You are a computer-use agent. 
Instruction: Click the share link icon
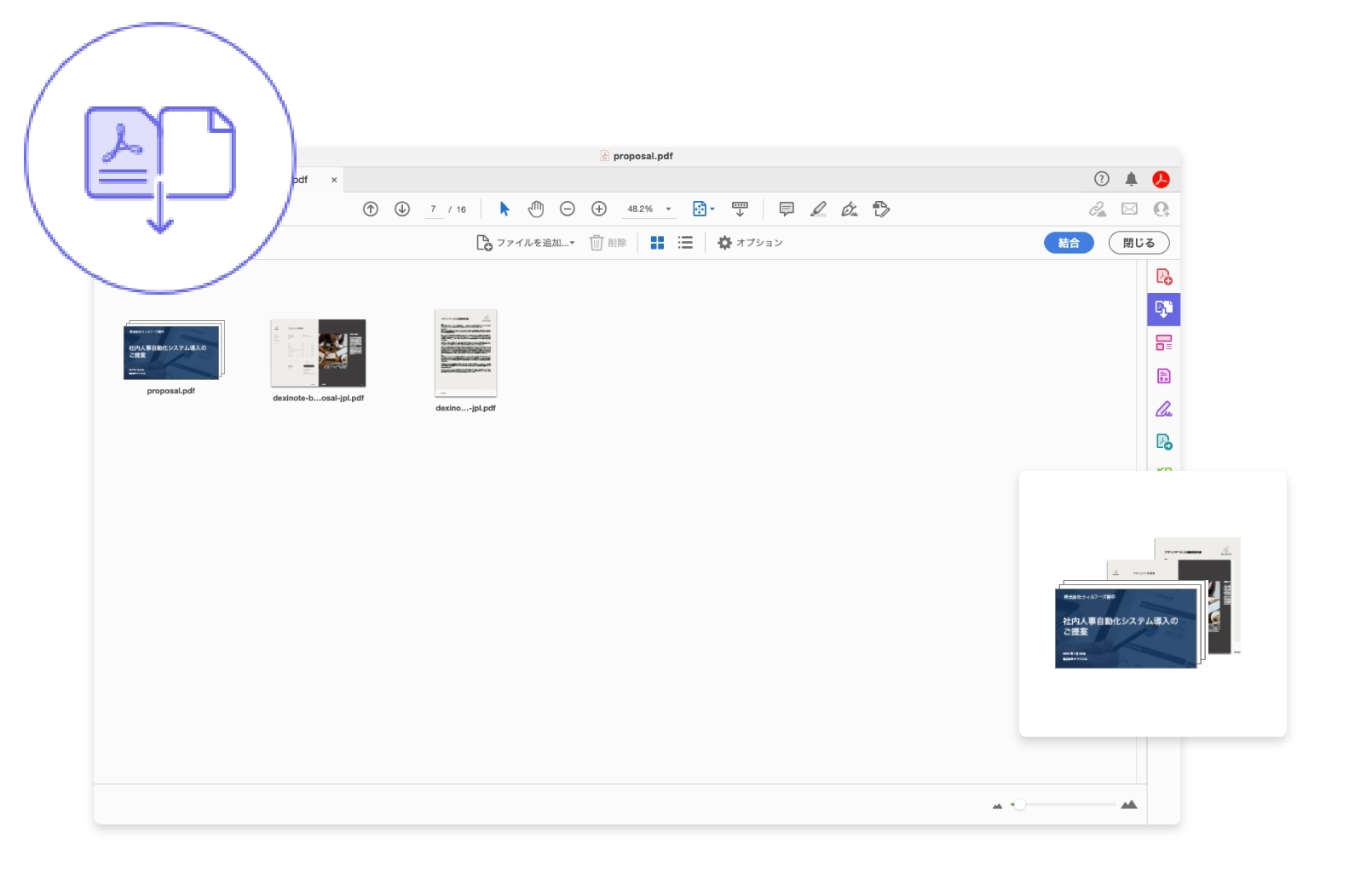(x=1098, y=210)
